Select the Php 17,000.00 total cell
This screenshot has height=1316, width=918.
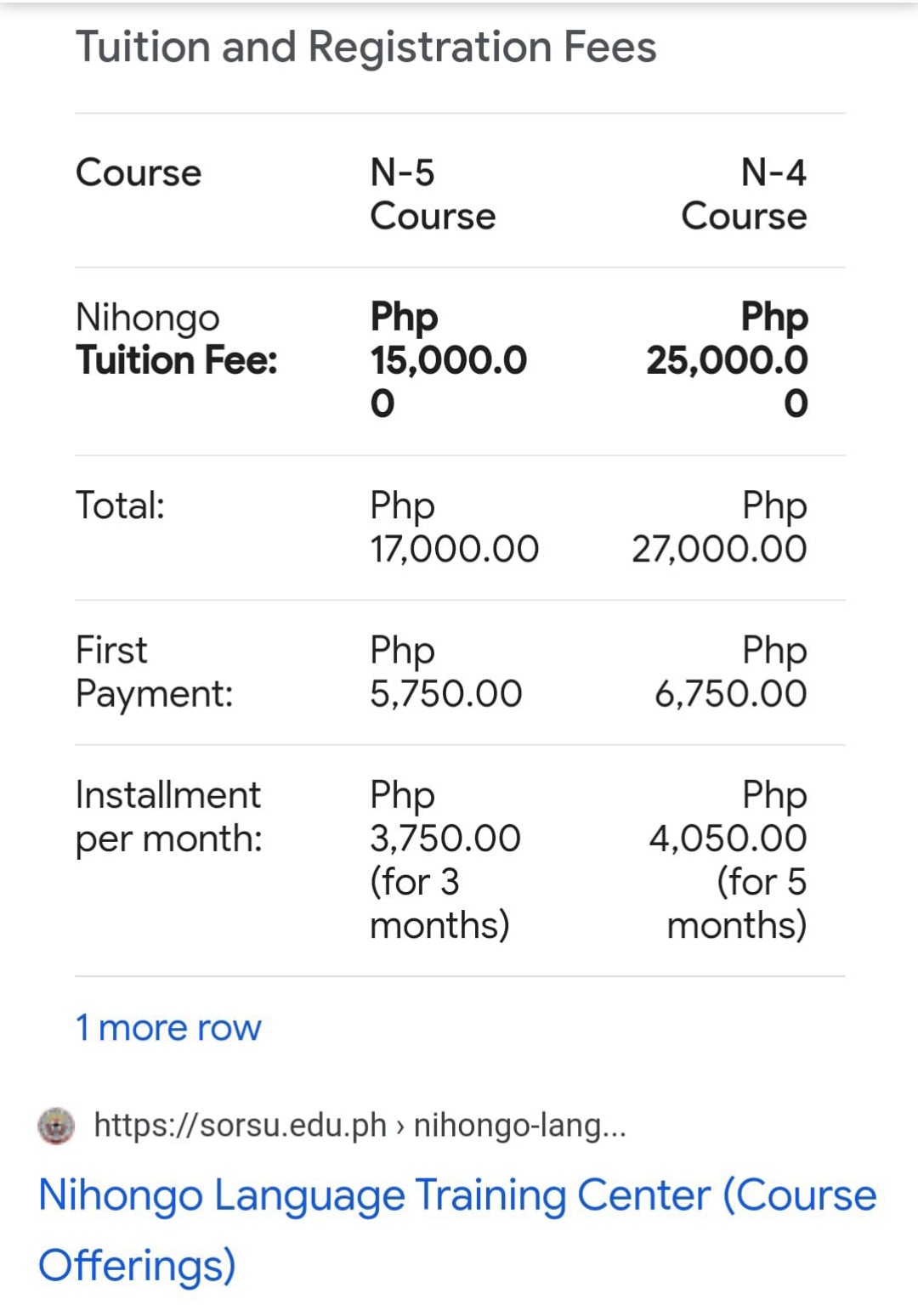(x=454, y=527)
